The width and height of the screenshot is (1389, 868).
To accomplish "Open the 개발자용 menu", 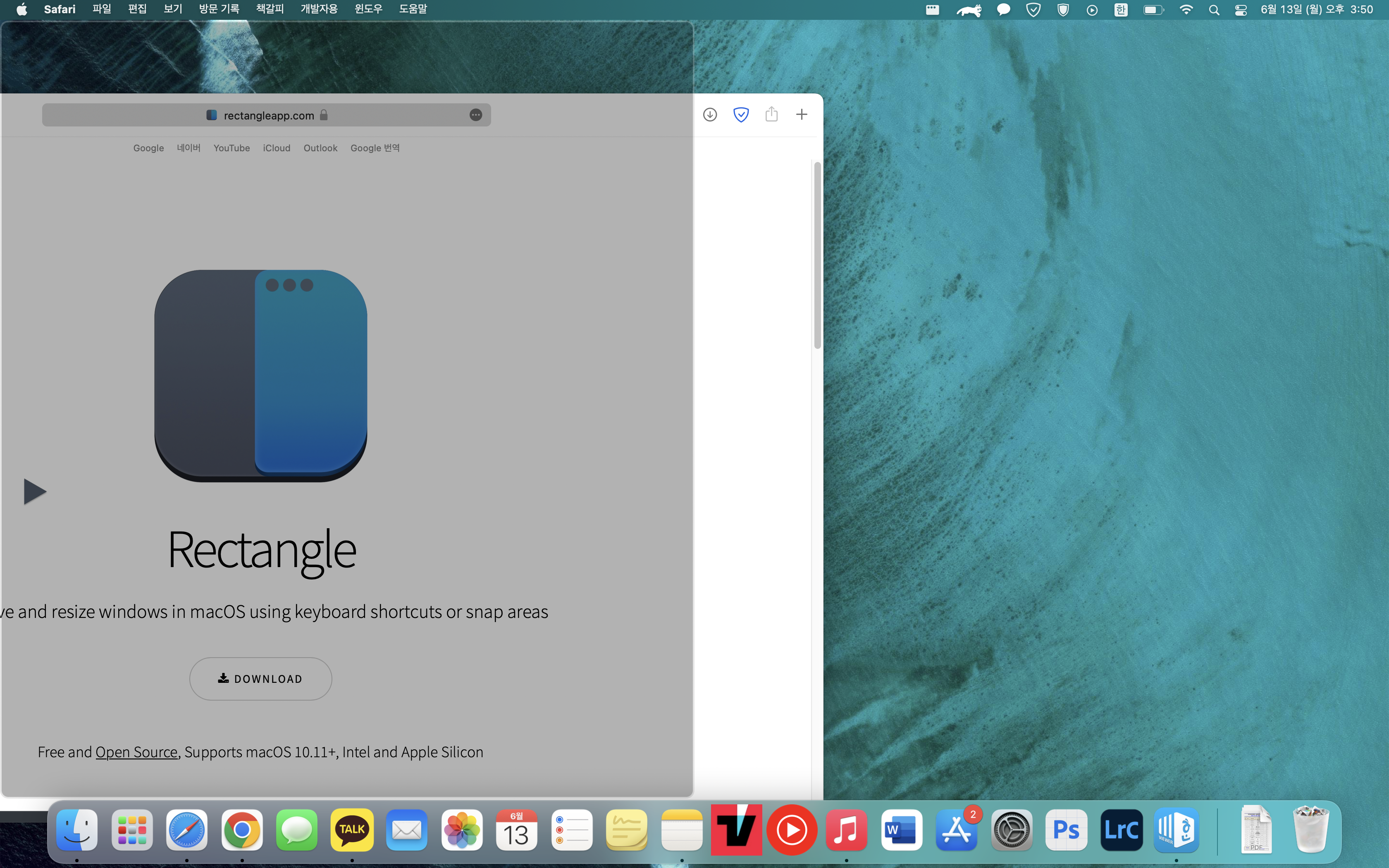I will [x=319, y=9].
